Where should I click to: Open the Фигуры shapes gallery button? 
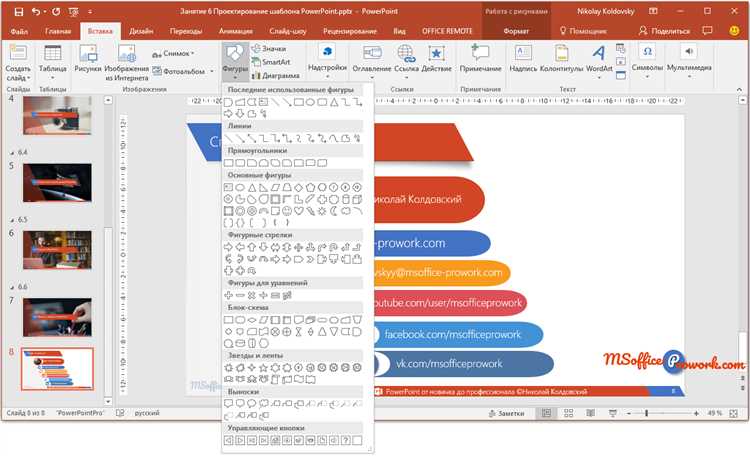point(233,58)
